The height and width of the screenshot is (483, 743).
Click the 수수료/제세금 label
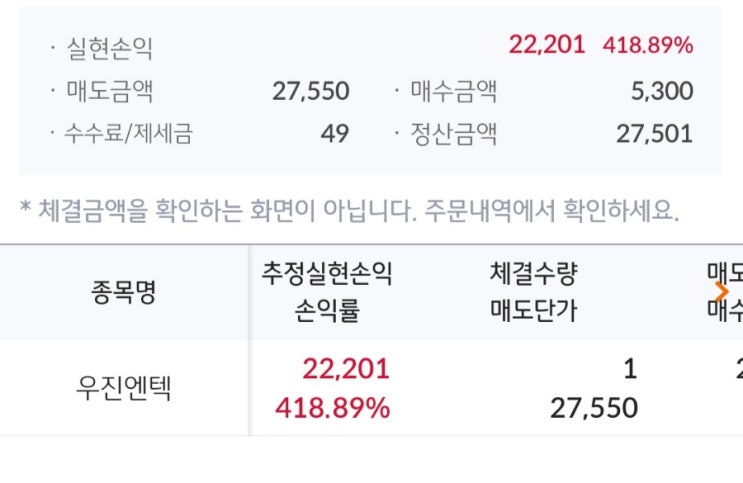click(x=129, y=133)
